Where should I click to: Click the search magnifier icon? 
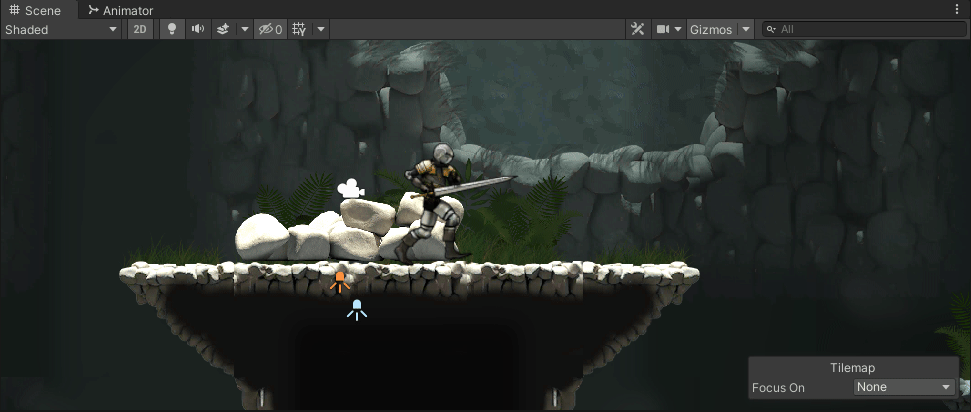click(x=770, y=29)
